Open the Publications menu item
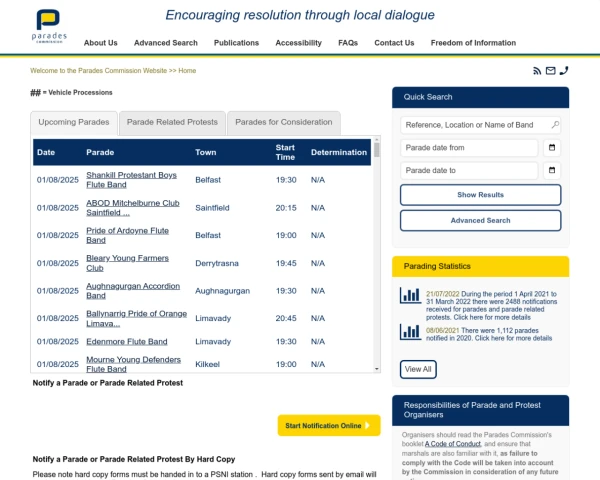Image resolution: width=600 pixels, height=480 pixels. pos(236,43)
